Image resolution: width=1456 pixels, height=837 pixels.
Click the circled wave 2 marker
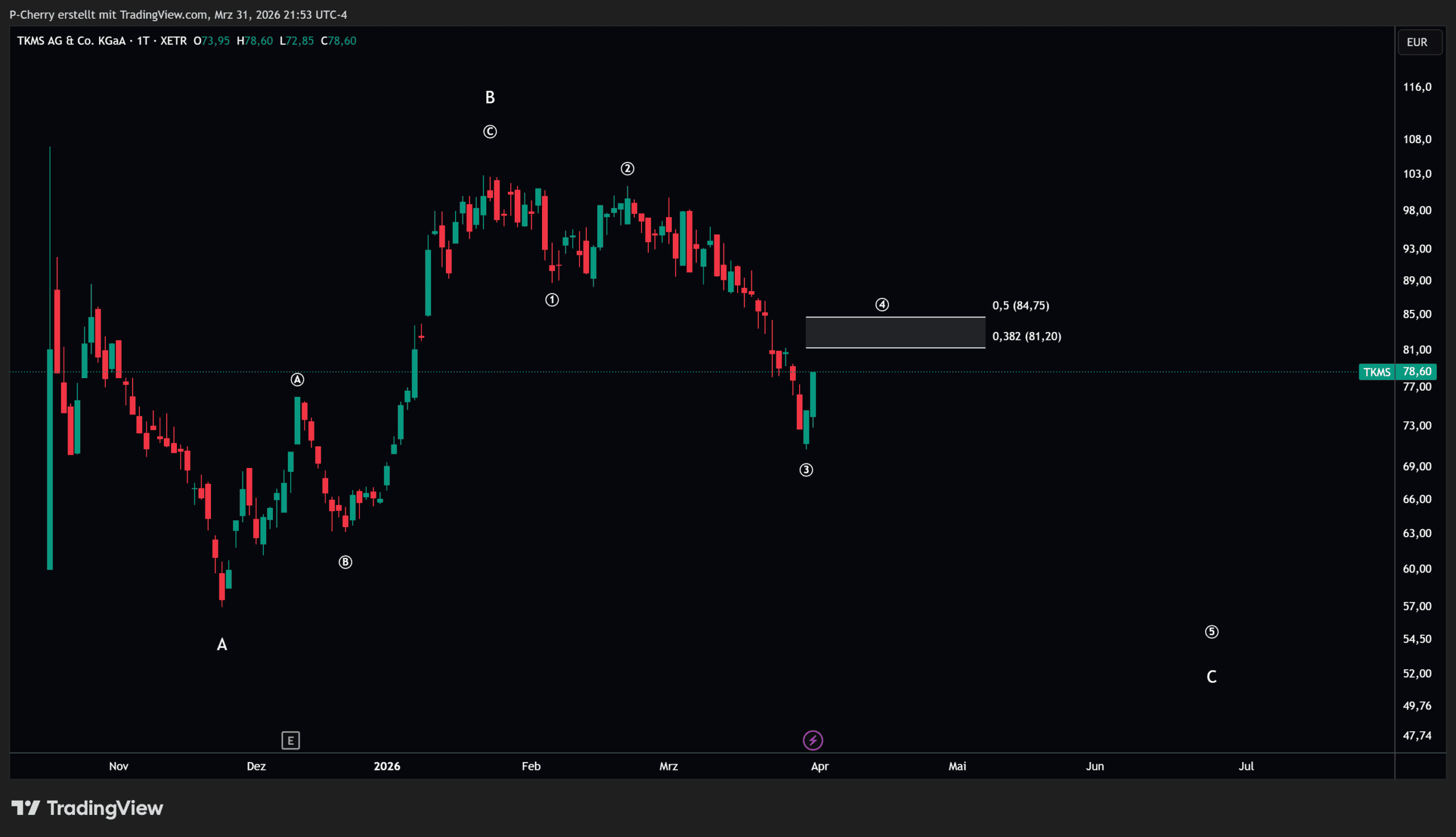pyautogui.click(x=627, y=169)
